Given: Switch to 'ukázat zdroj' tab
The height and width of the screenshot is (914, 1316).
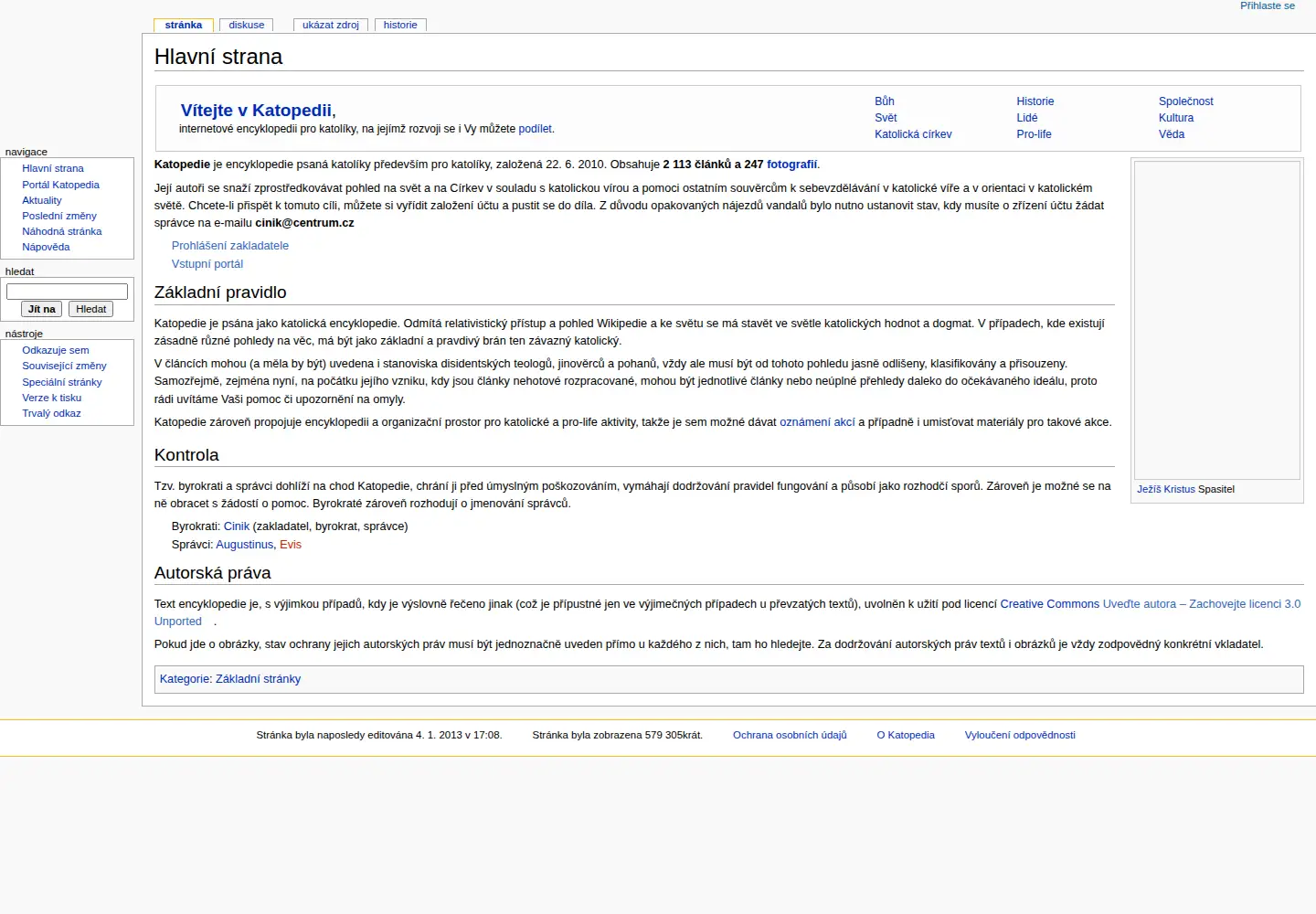Looking at the screenshot, I should [331, 25].
